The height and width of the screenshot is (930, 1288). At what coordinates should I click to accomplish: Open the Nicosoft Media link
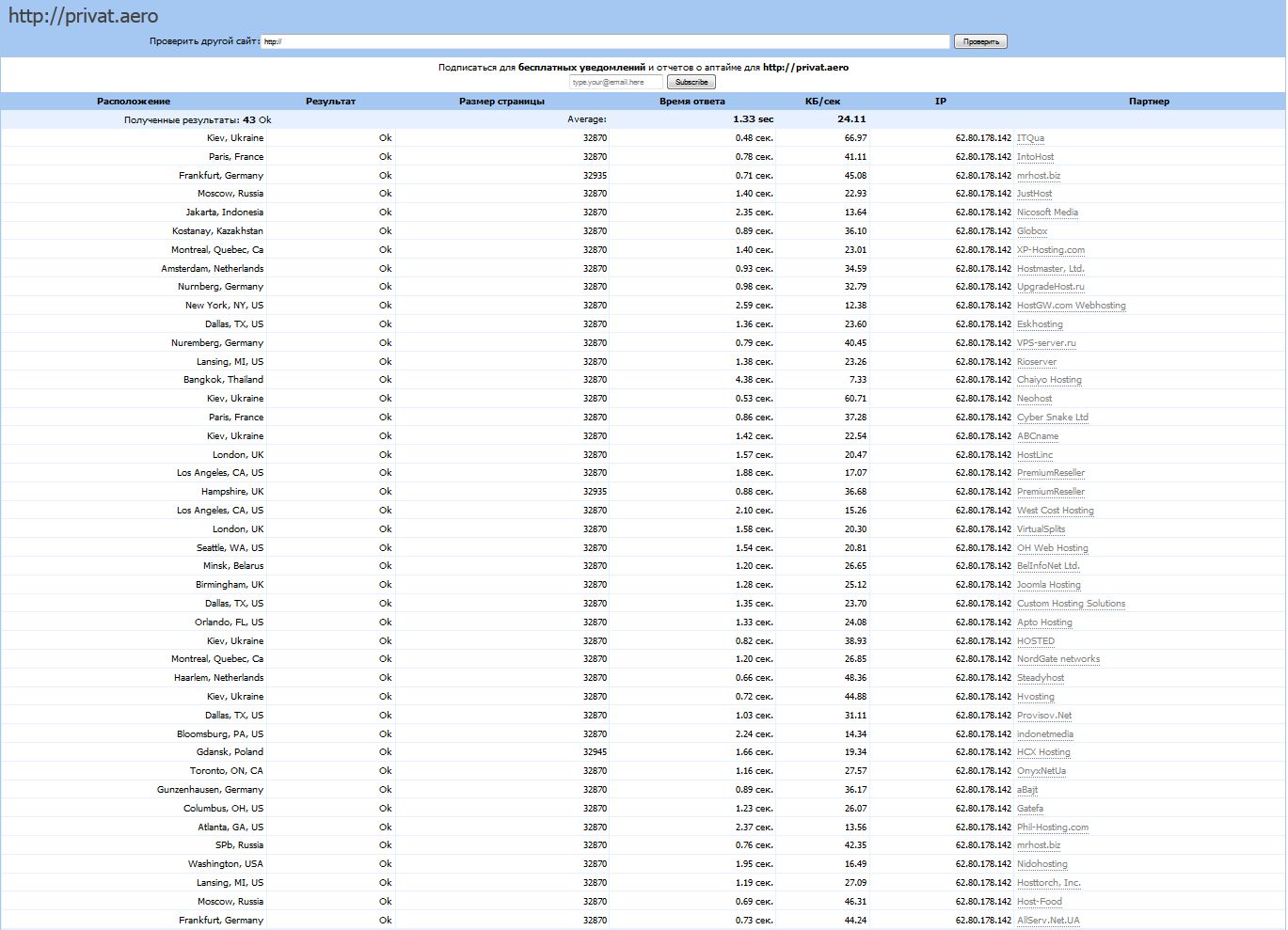(1047, 213)
